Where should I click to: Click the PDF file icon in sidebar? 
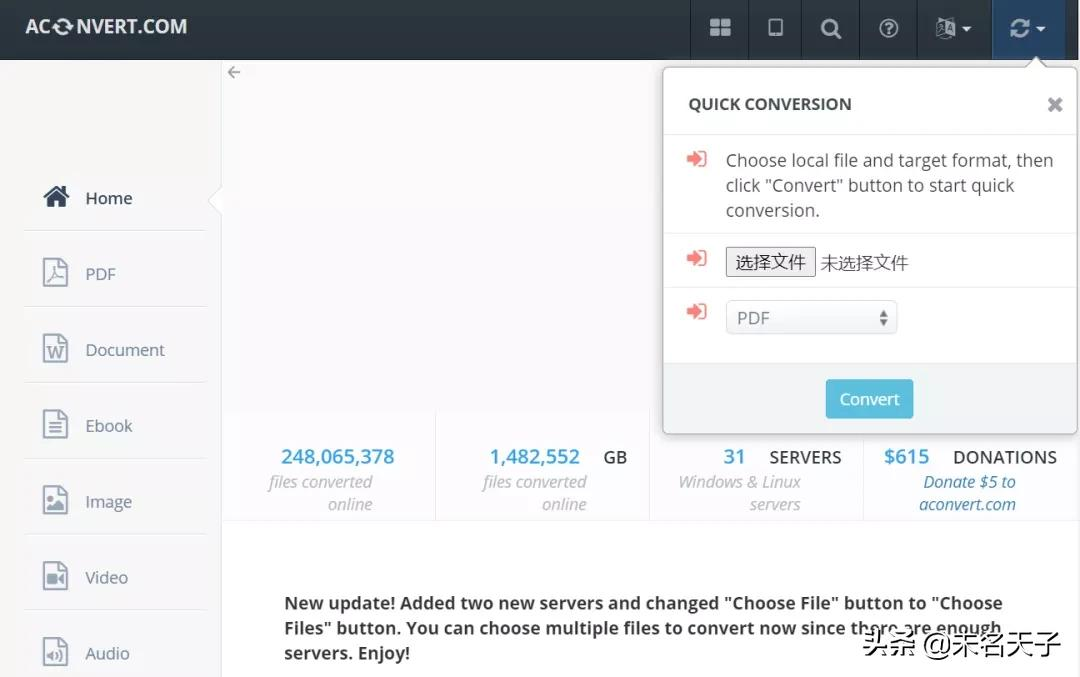[x=55, y=273]
